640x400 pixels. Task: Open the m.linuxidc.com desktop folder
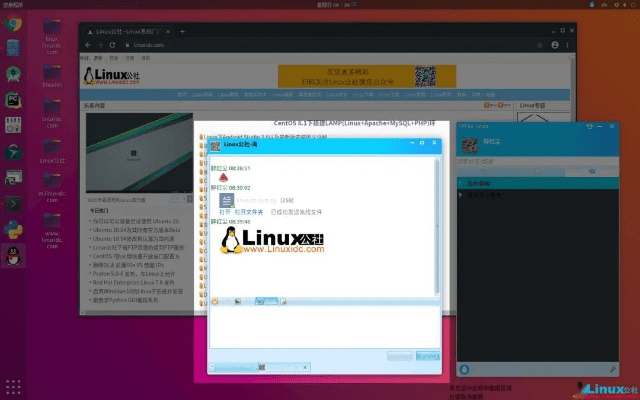pyautogui.click(x=52, y=187)
